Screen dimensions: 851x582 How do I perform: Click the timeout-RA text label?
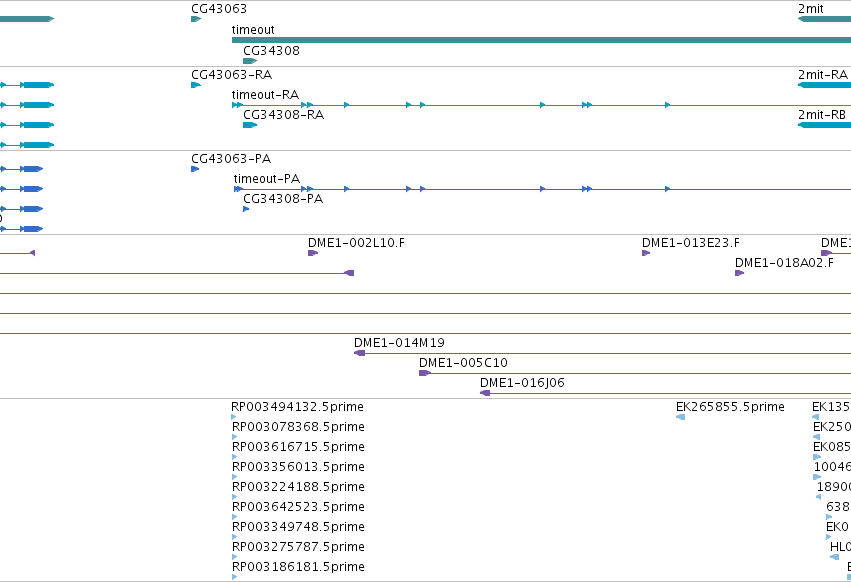265,95
